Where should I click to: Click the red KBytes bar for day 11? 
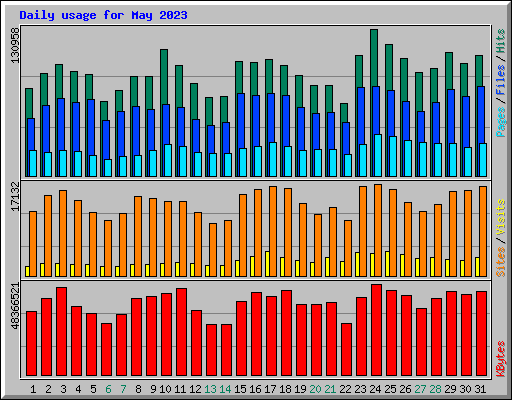tap(181, 332)
